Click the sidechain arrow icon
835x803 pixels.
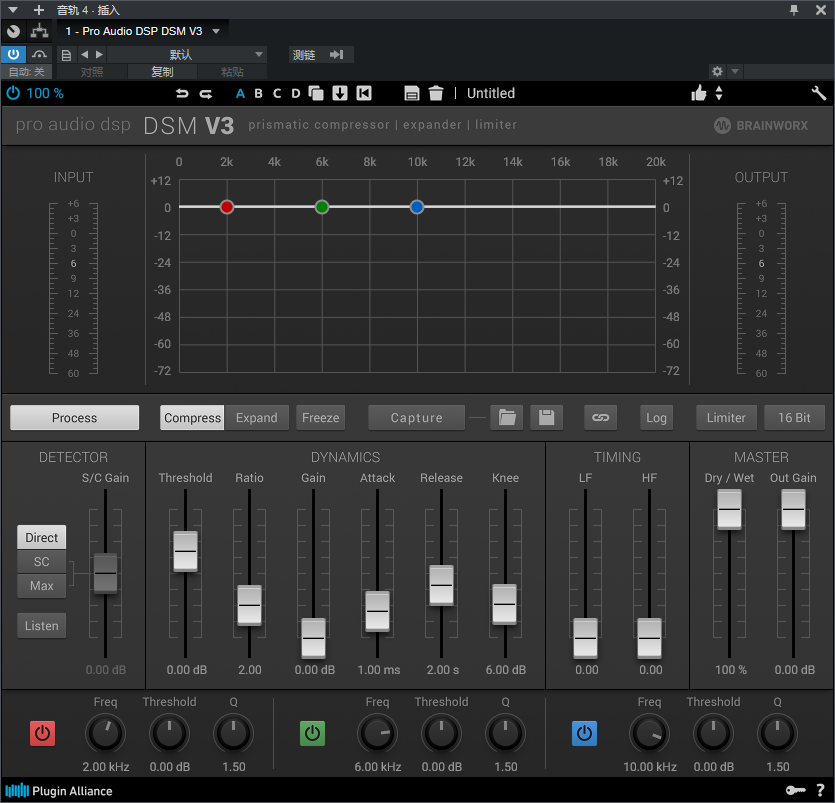click(x=337, y=54)
